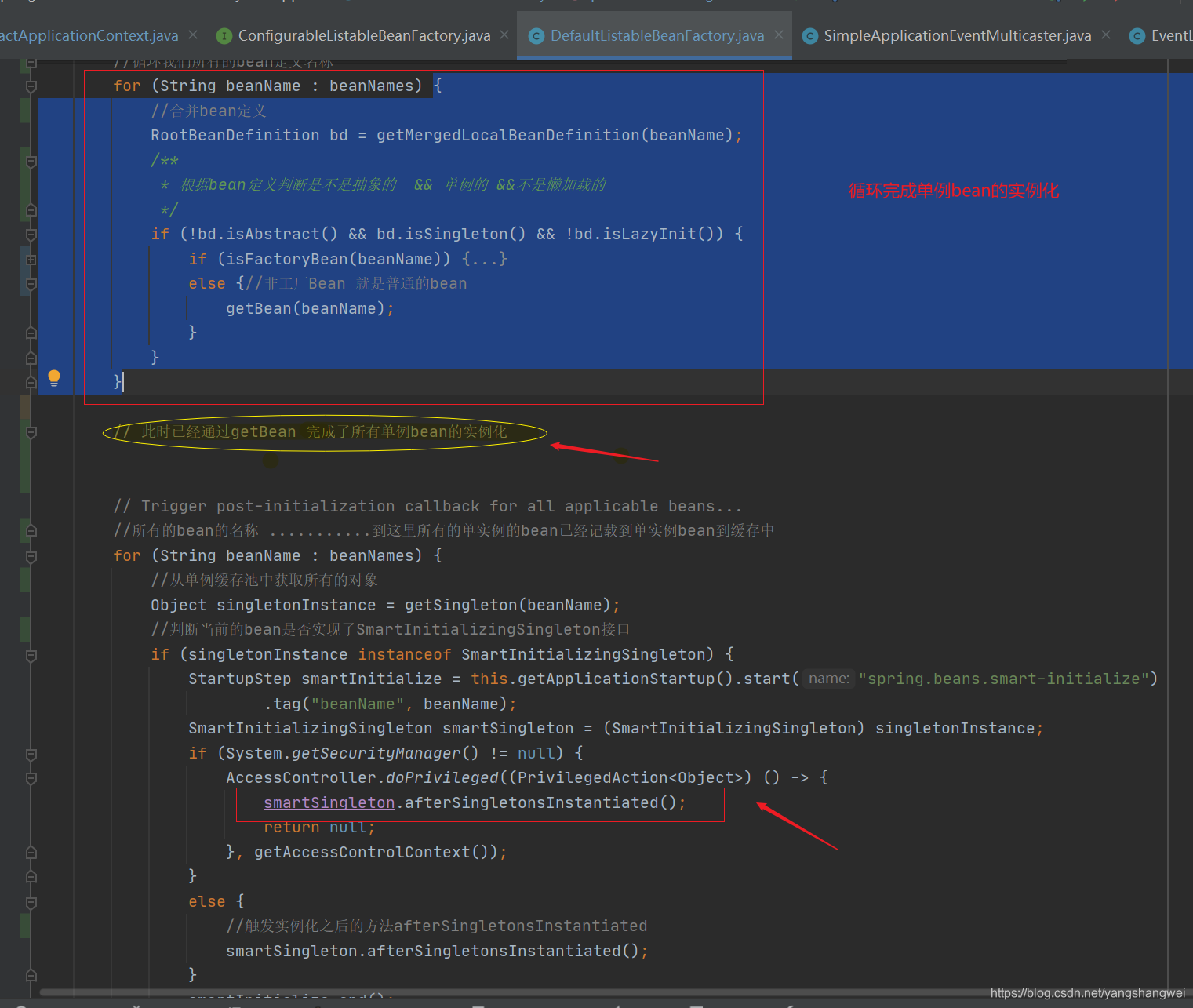Collapse the /** Javadoc comment block

(31, 161)
